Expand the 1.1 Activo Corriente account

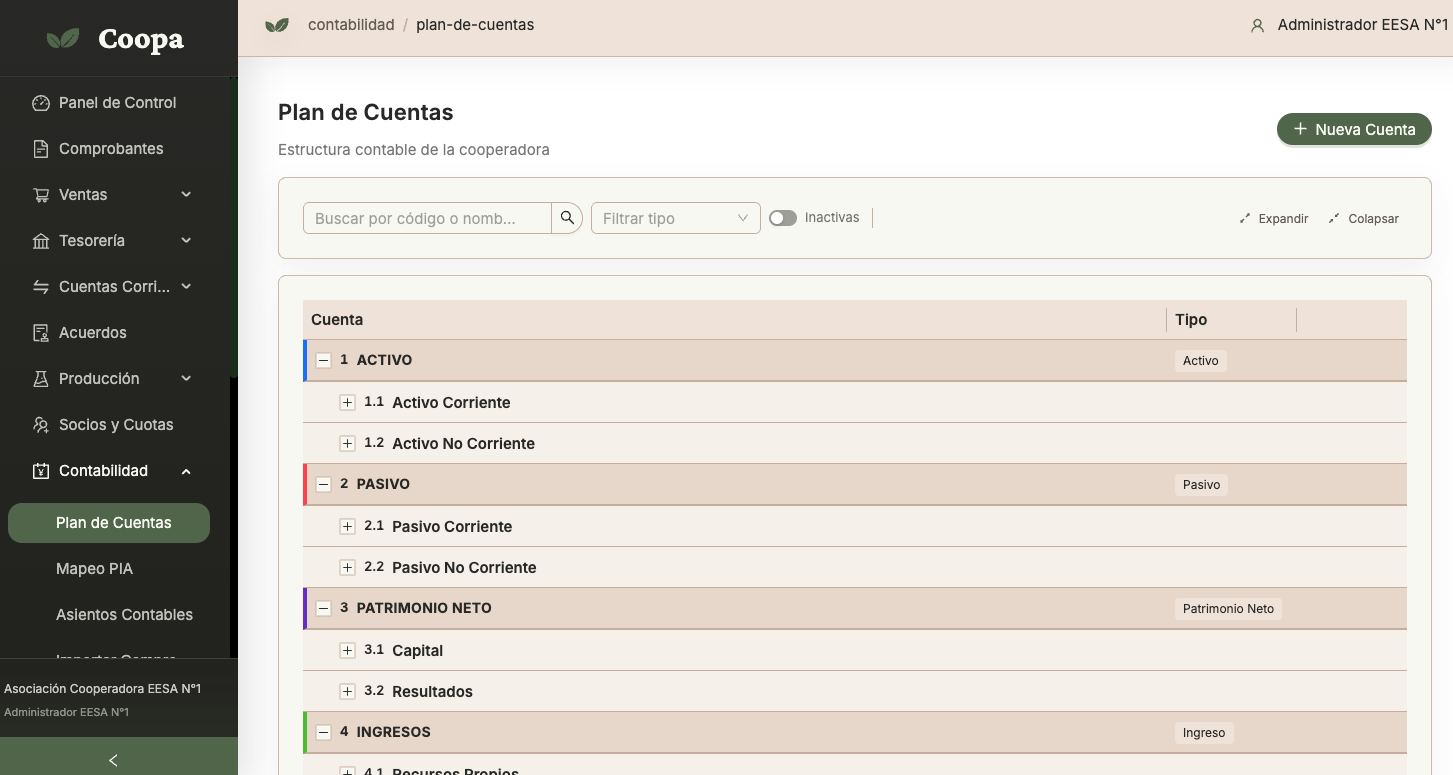(x=347, y=402)
